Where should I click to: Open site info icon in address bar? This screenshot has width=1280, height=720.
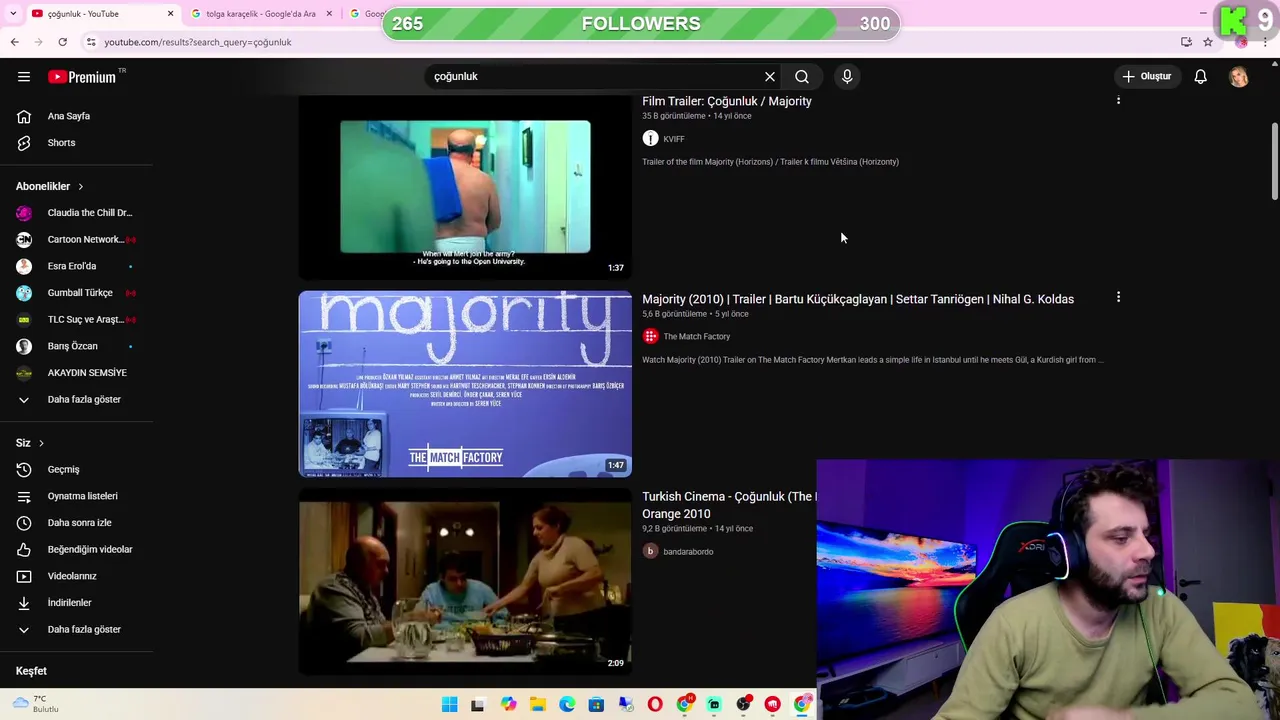pyautogui.click(x=91, y=42)
